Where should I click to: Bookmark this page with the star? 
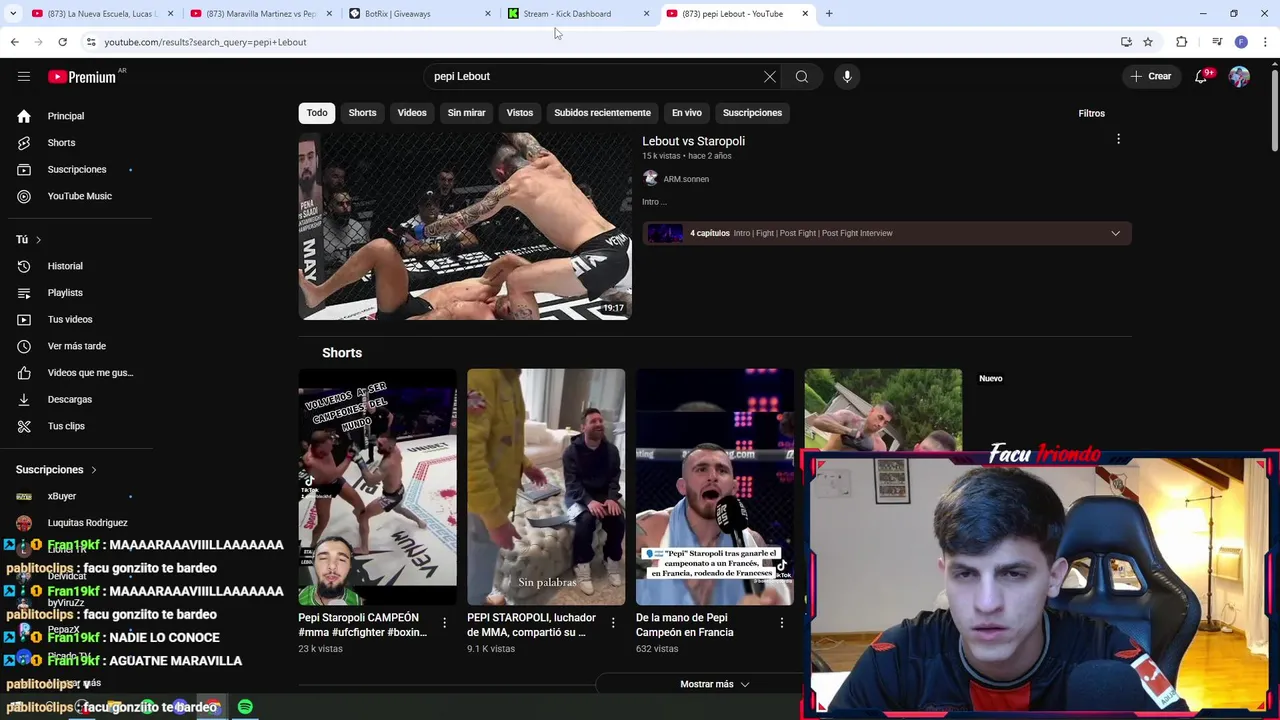(x=1148, y=42)
